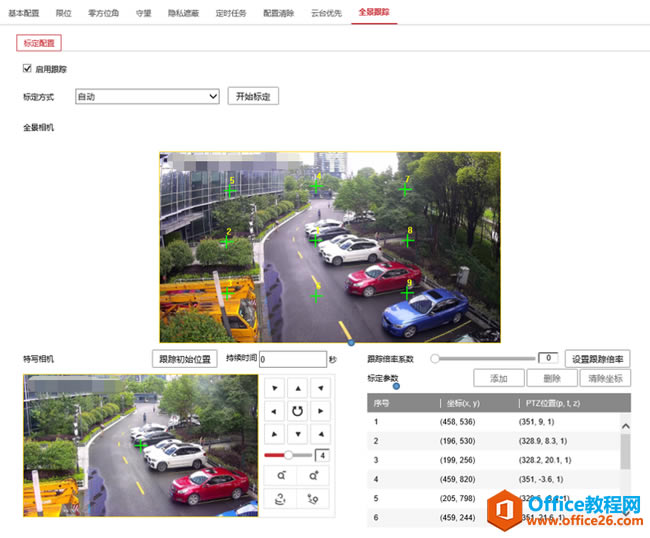Click the panoramic camera preview image
Viewport: 650px width, 538px height.
(330, 247)
